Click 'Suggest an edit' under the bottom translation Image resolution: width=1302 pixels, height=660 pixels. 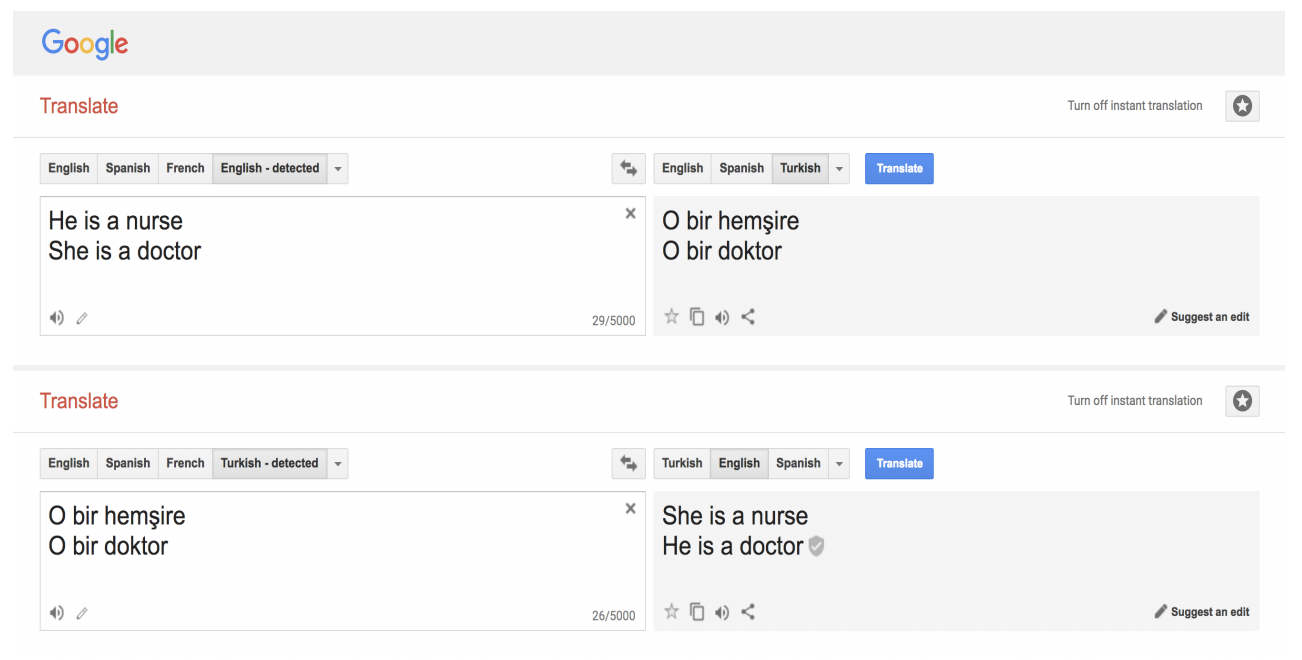point(1202,612)
